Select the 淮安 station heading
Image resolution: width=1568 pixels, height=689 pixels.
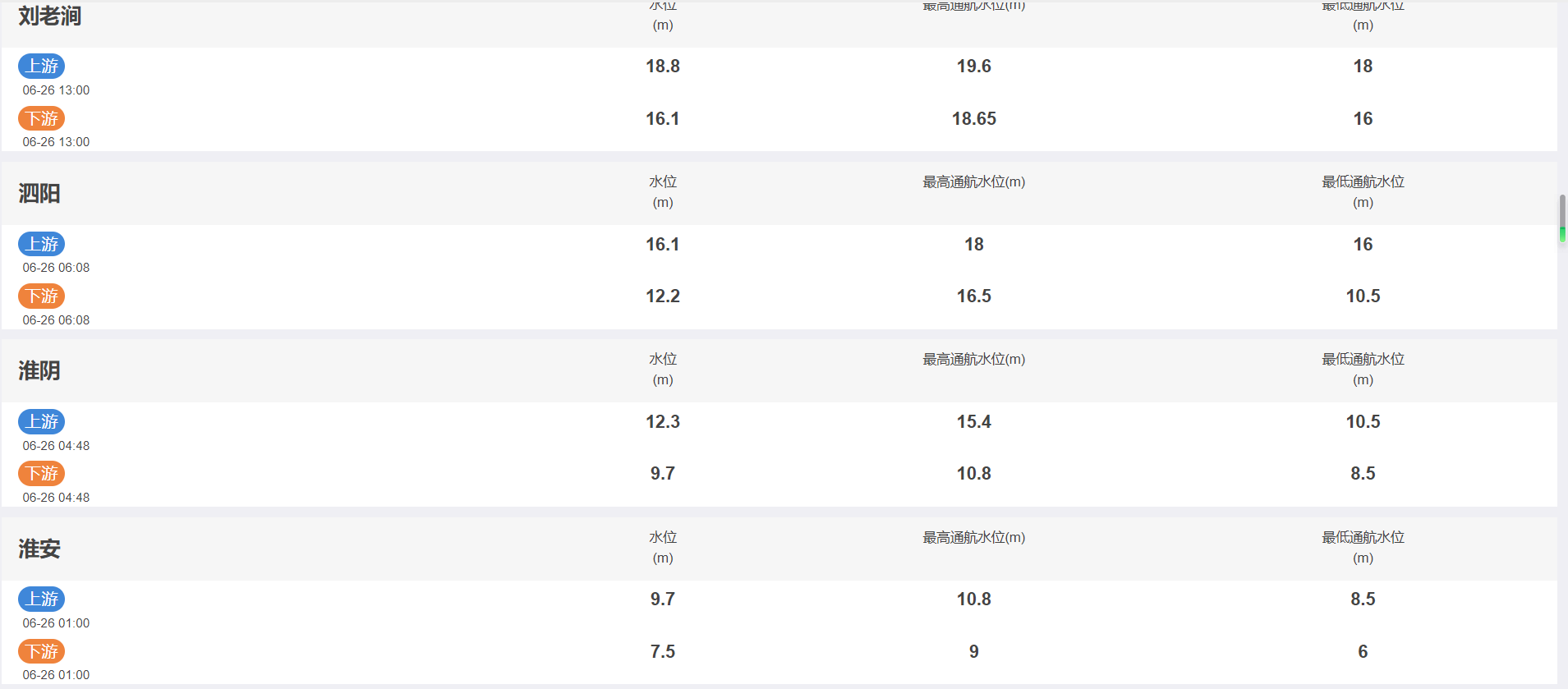pyautogui.click(x=39, y=549)
